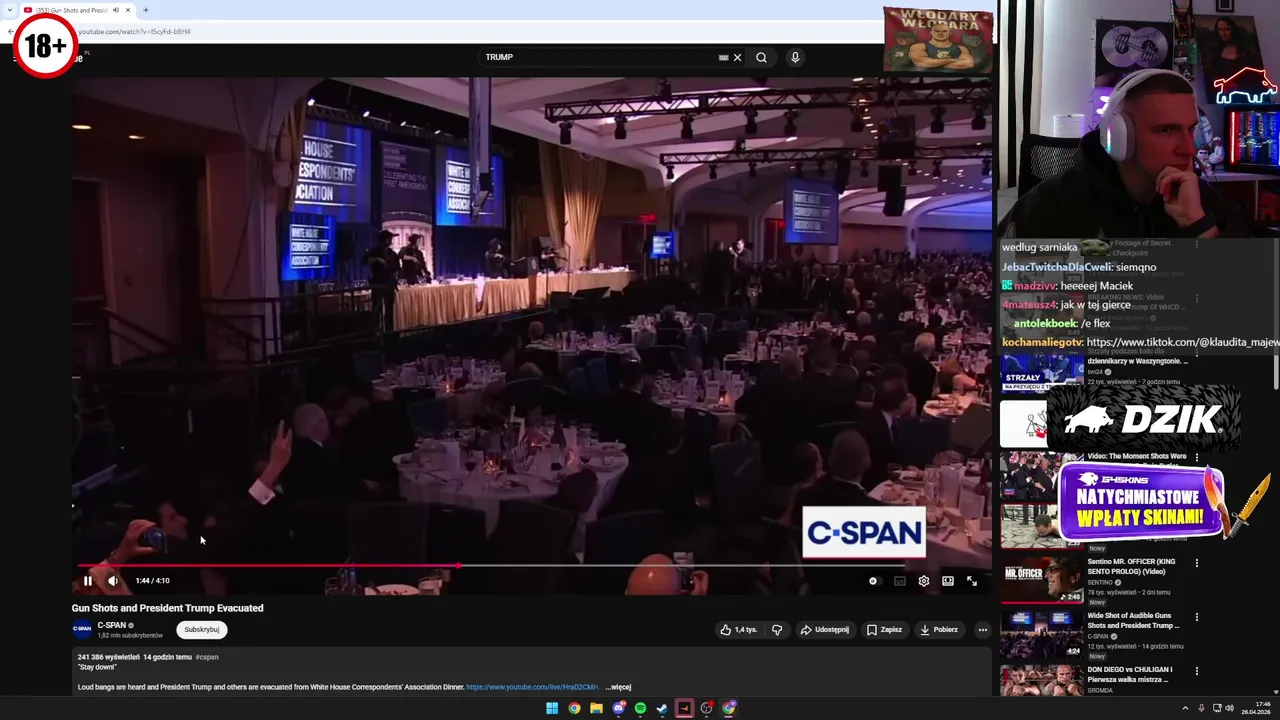This screenshot has height=720, width=1280.
Task: Switch to theater mode view
Action: (948, 581)
